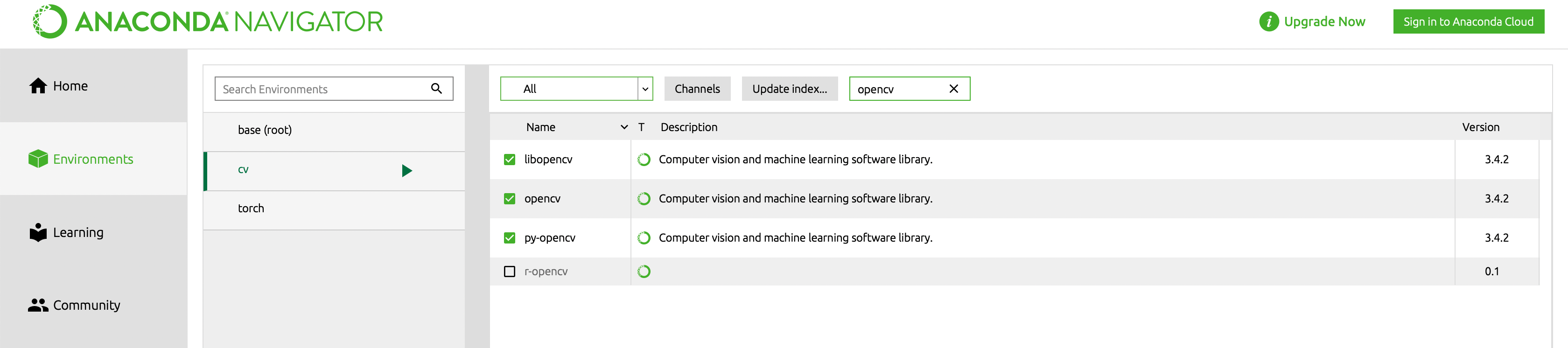This screenshot has height=348, width=1568.
Task: Check the r-opencv package checkbox
Action: click(x=510, y=271)
